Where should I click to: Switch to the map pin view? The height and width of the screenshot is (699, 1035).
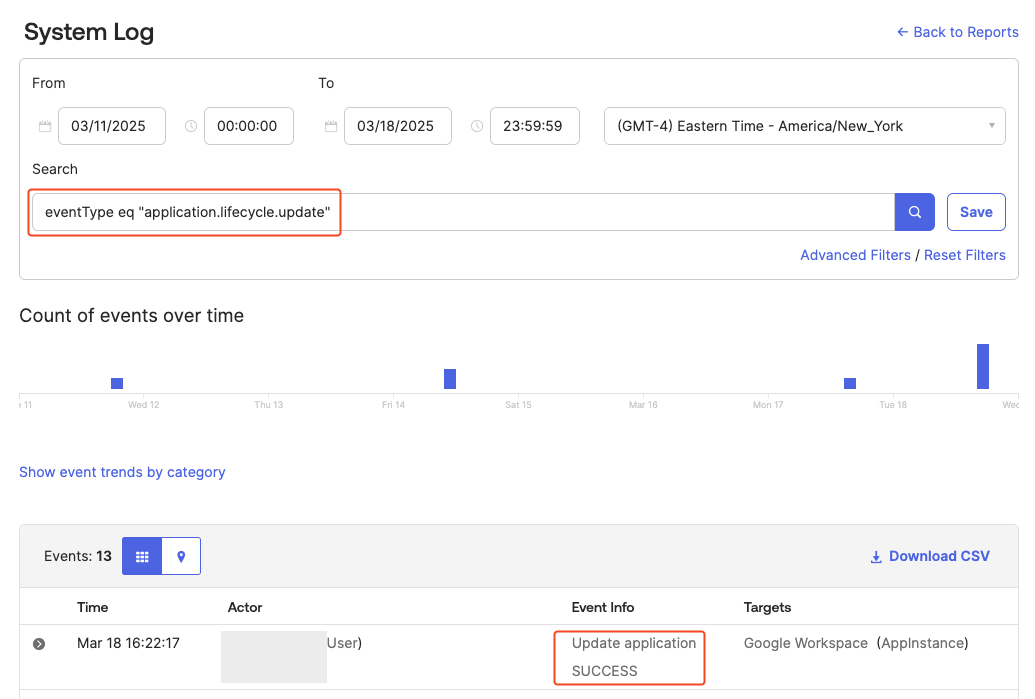pyautogui.click(x=181, y=556)
